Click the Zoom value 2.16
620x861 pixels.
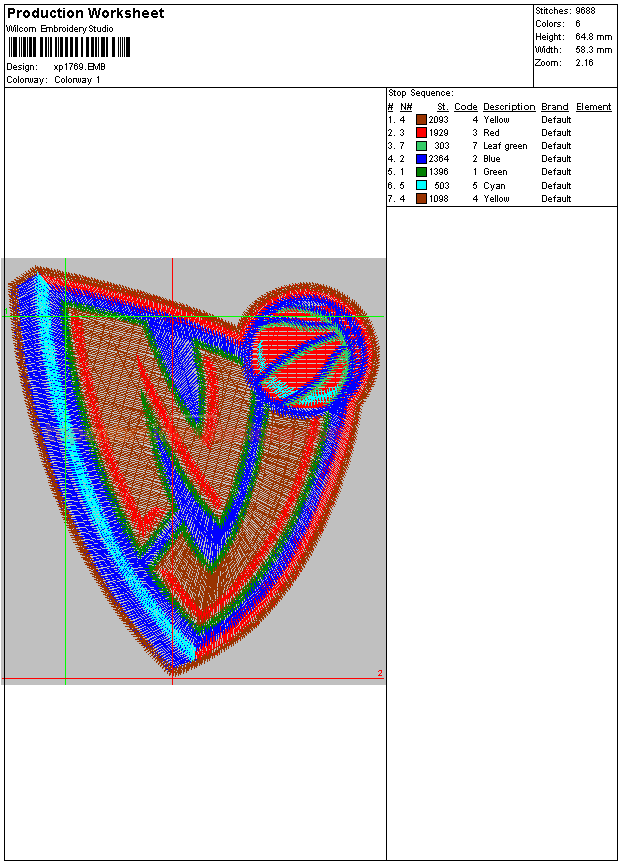(584, 63)
